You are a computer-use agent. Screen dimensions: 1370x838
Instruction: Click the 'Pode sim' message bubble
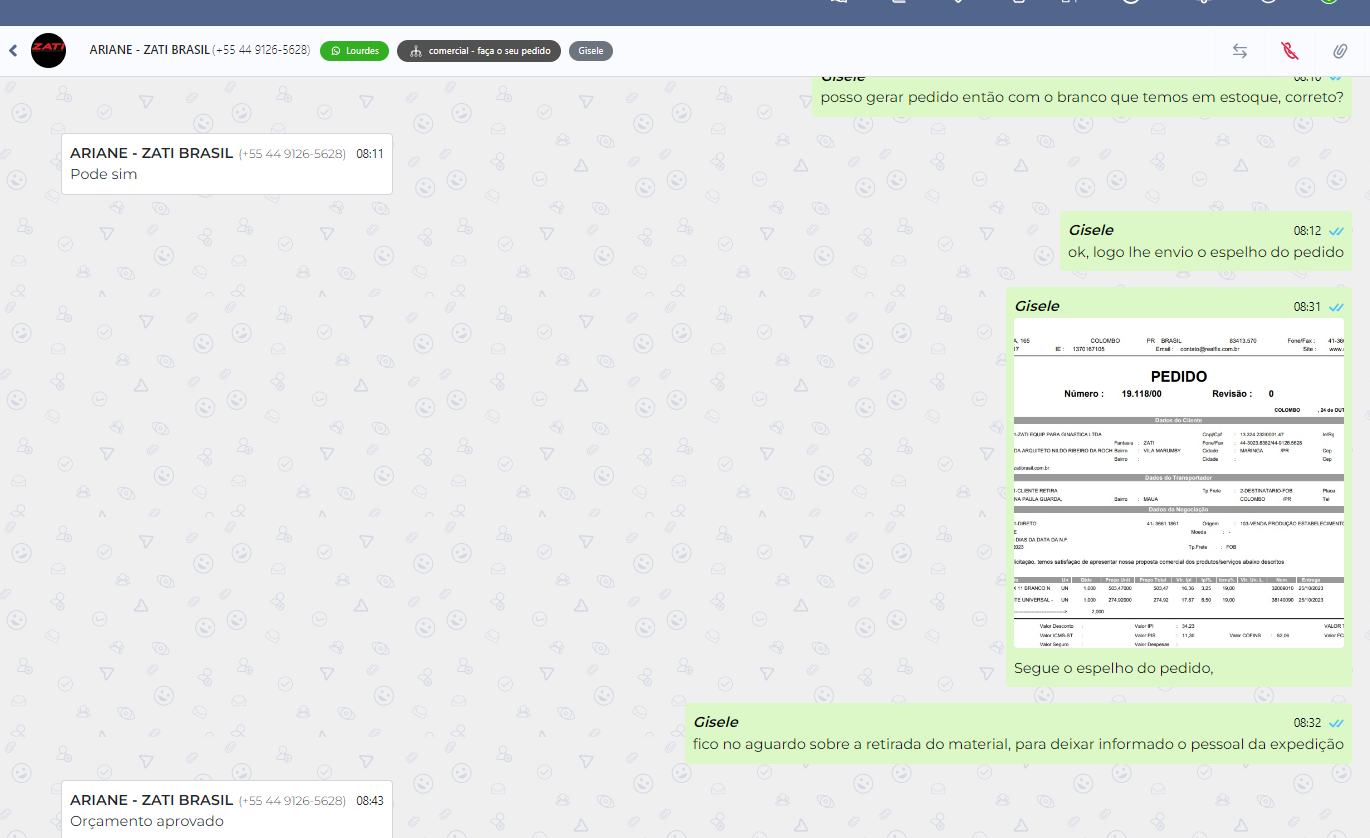pyautogui.click(x=104, y=174)
